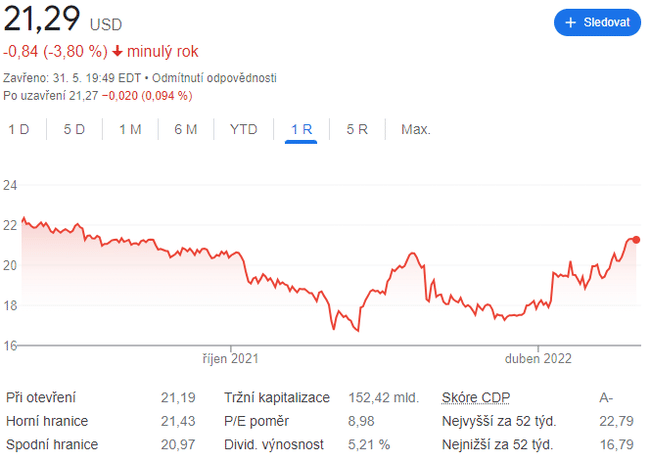Image resolution: width=650 pixels, height=459 pixels.
Task: Show the Max. time range
Action: 415,129
